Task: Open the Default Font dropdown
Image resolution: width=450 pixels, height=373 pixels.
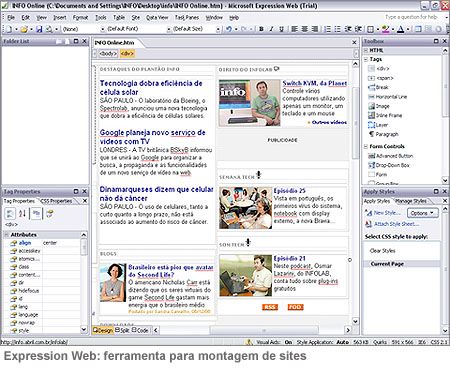Action: tap(169, 29)
